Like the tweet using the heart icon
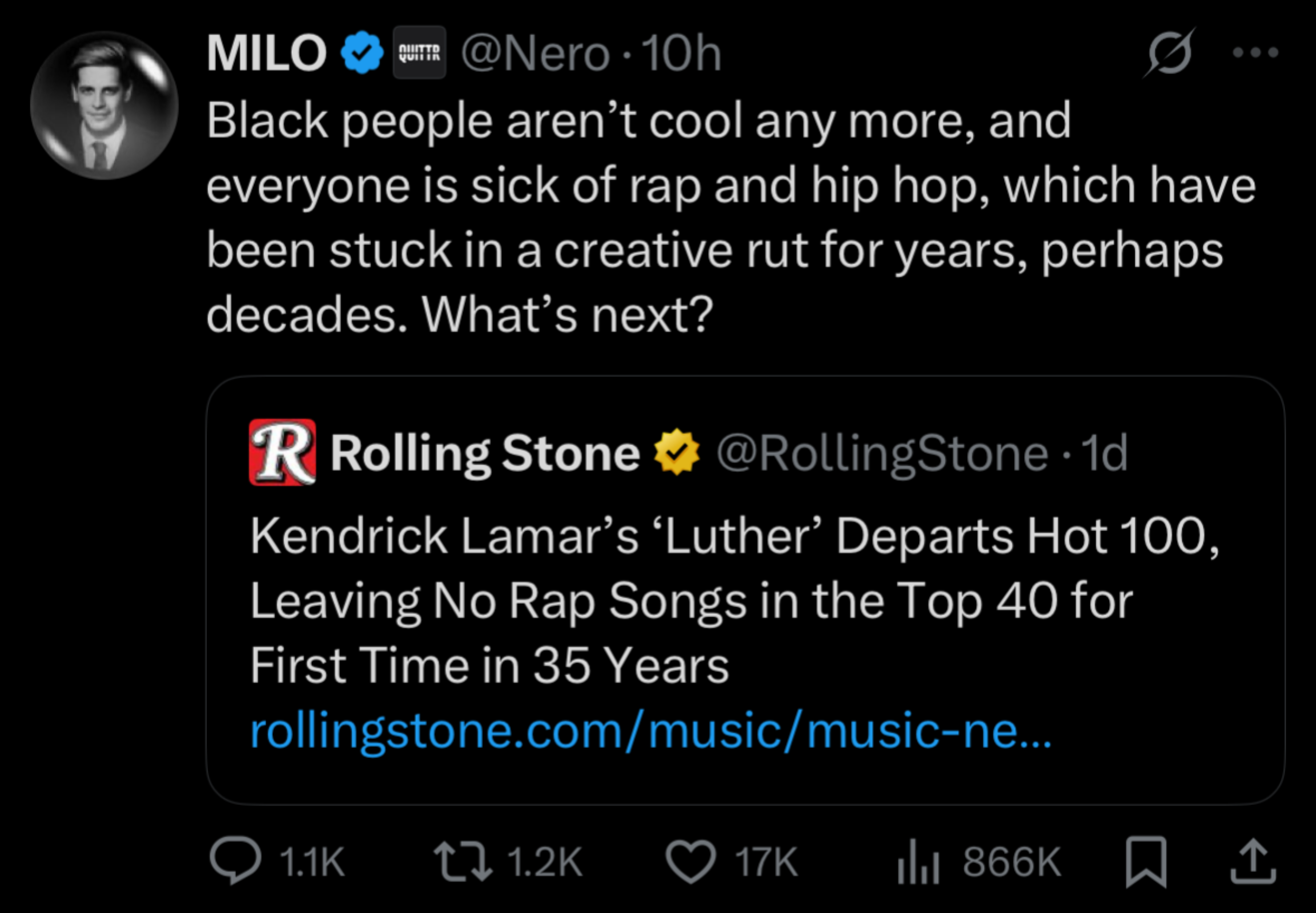The width and height of the screenshot is (1316, 913). point(690,862)
